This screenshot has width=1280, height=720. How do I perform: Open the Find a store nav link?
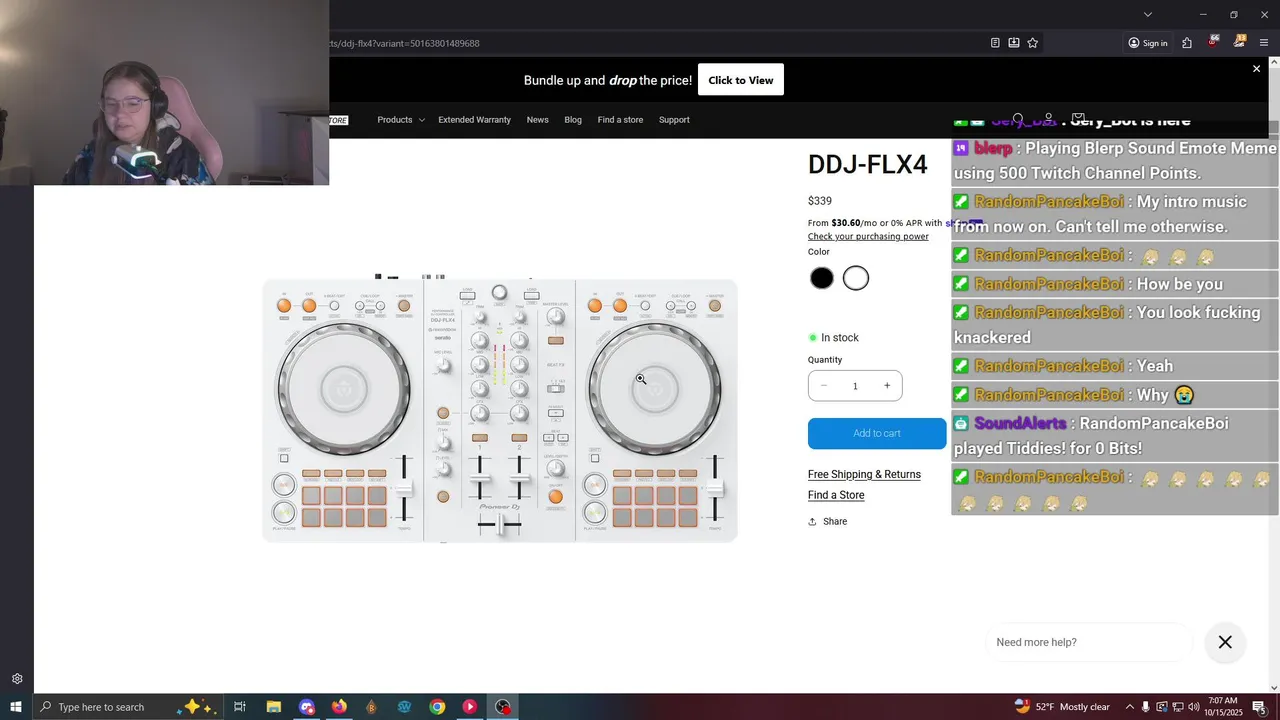click(x=620, y=120)
